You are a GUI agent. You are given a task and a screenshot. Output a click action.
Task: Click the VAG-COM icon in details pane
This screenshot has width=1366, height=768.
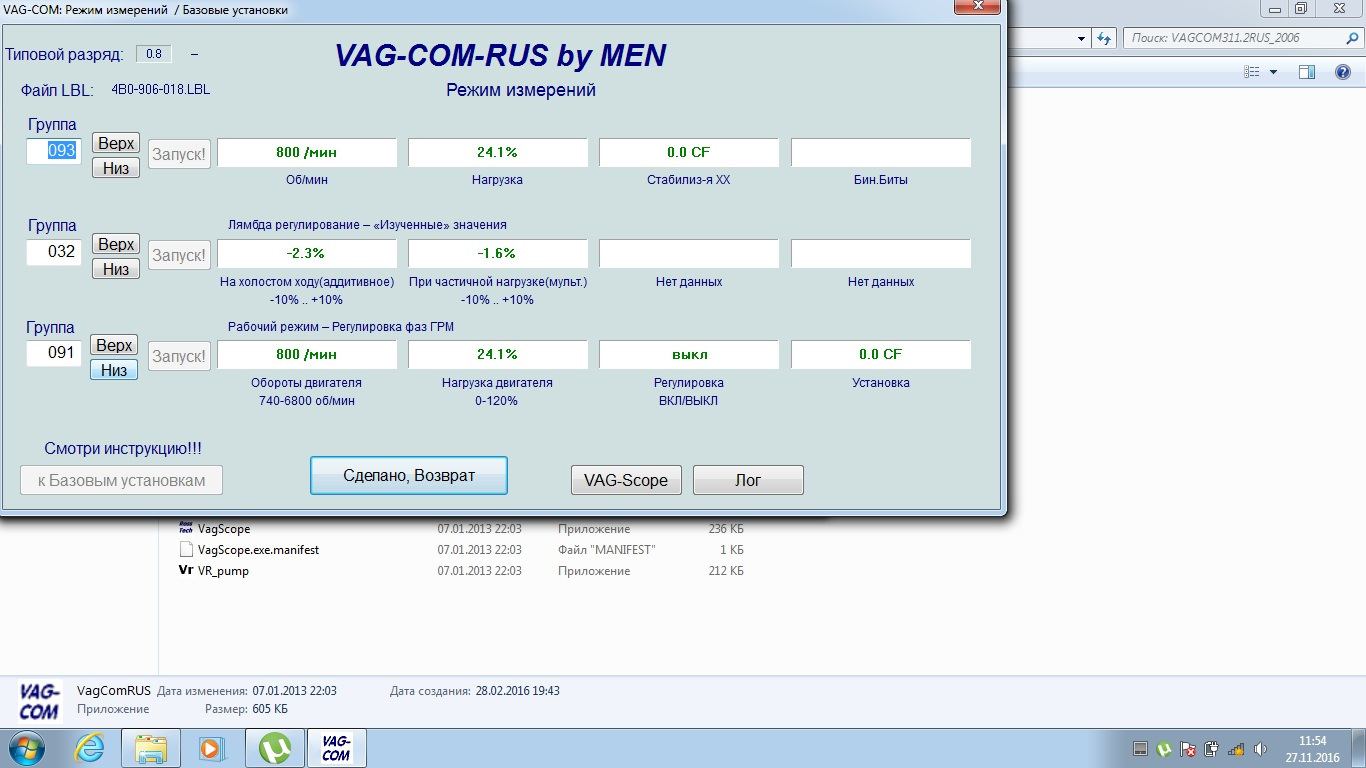click(x=40, y=701)
